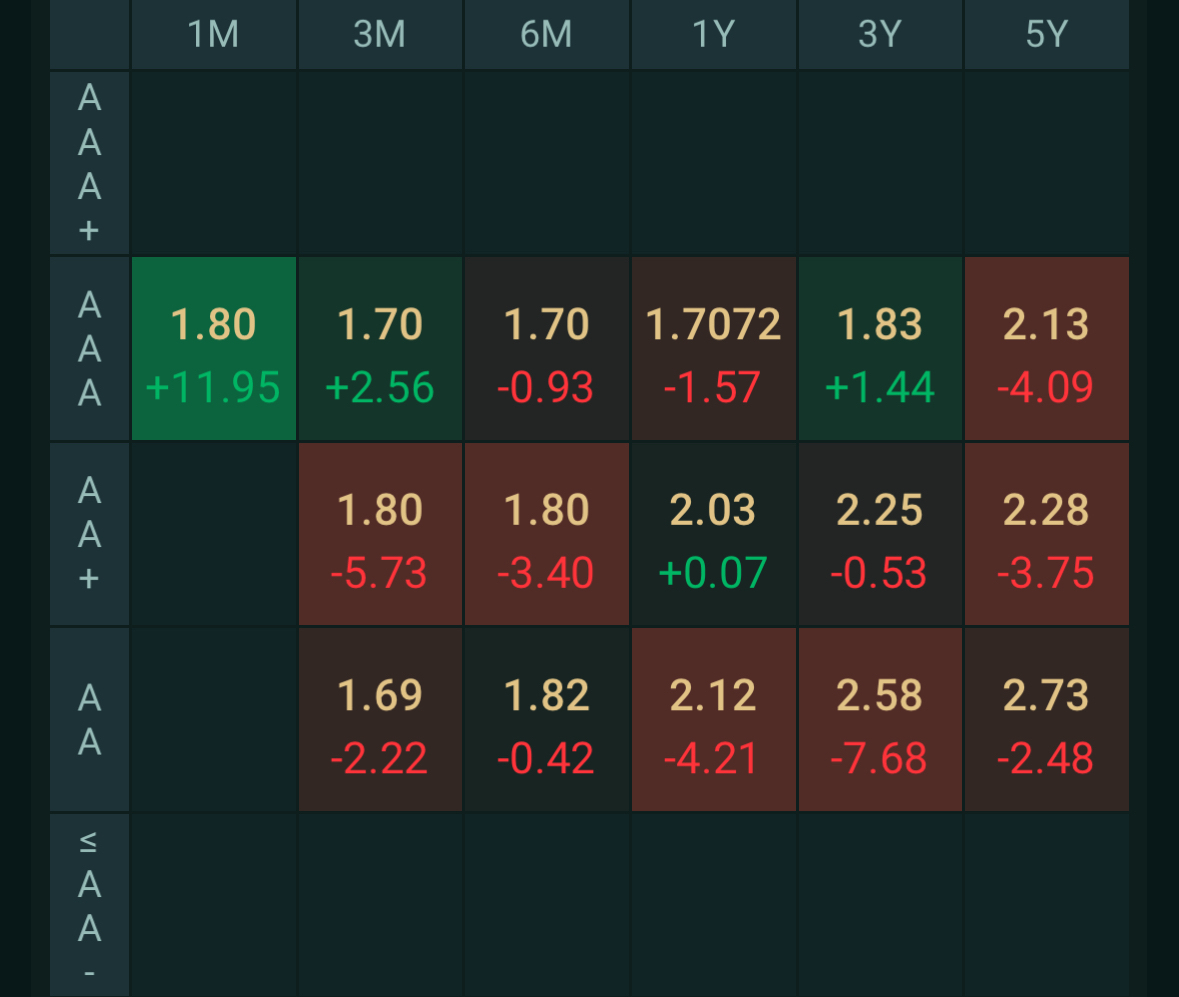1179x997 pixels.
Task: Select the AAA rating row label
Action: click(x=90, y=349)
